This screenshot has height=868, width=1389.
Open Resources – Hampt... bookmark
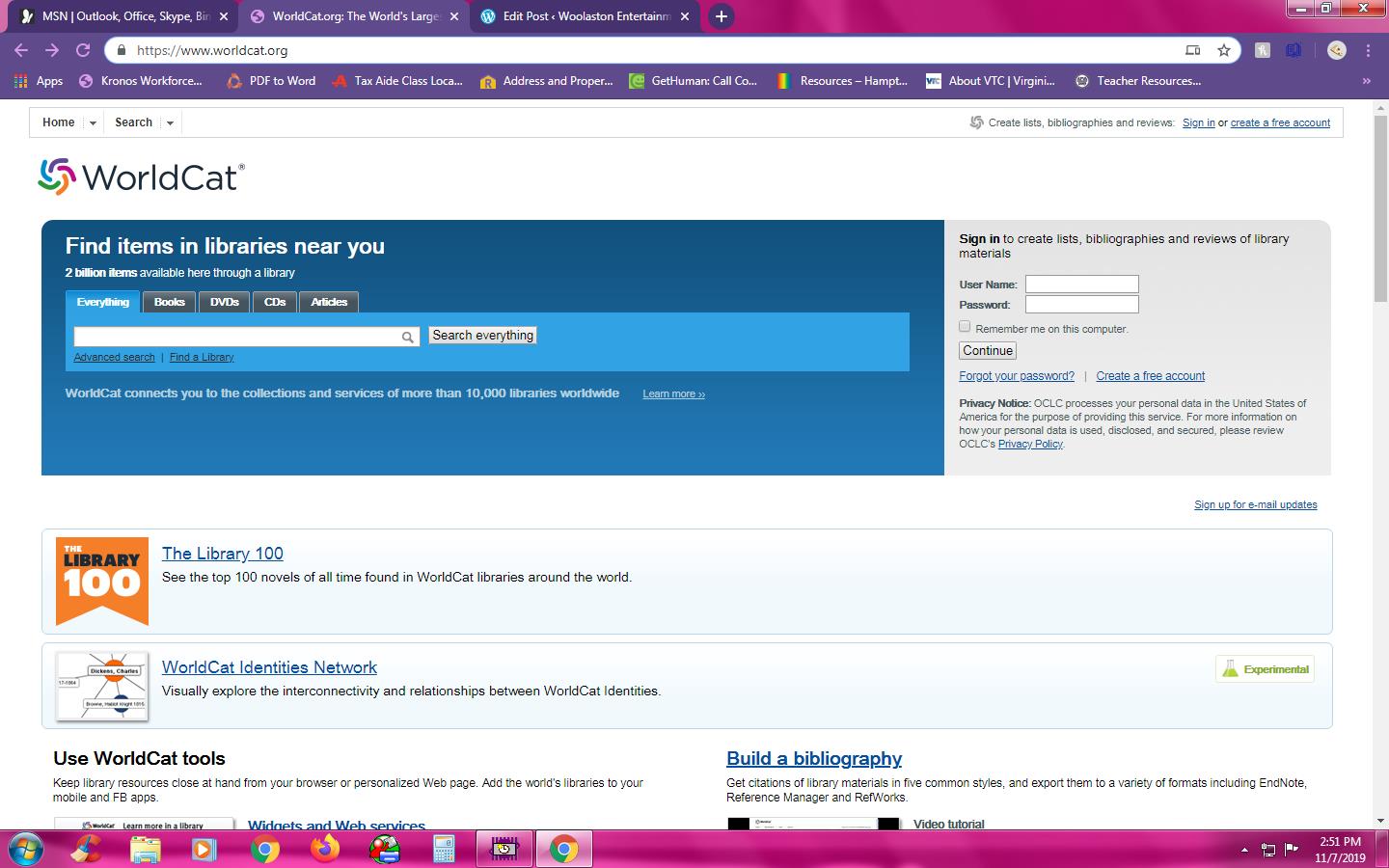pos(843,81)
